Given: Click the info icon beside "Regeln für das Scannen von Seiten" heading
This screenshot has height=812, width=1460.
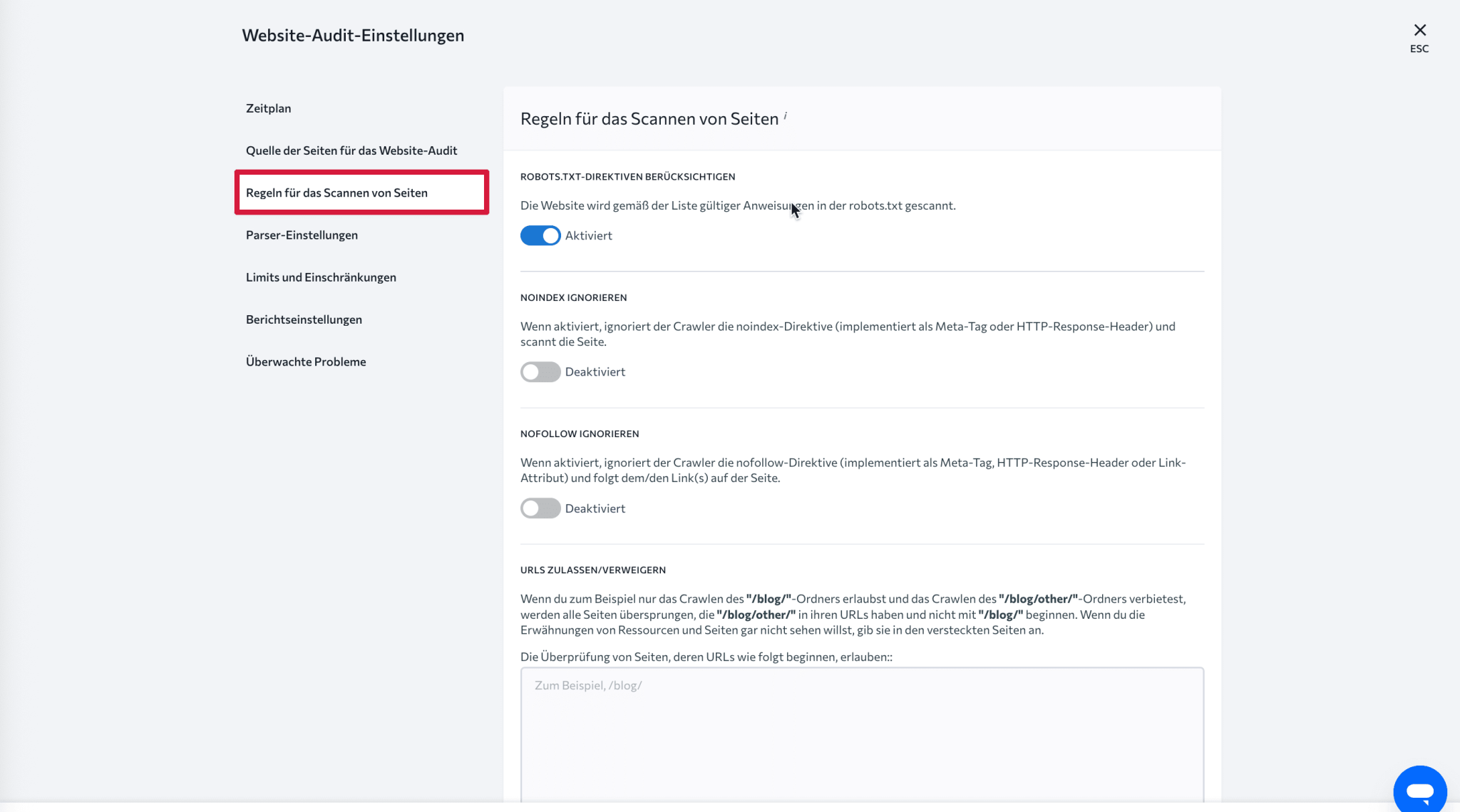Looking at the screenshot, I should pos(786,115).
